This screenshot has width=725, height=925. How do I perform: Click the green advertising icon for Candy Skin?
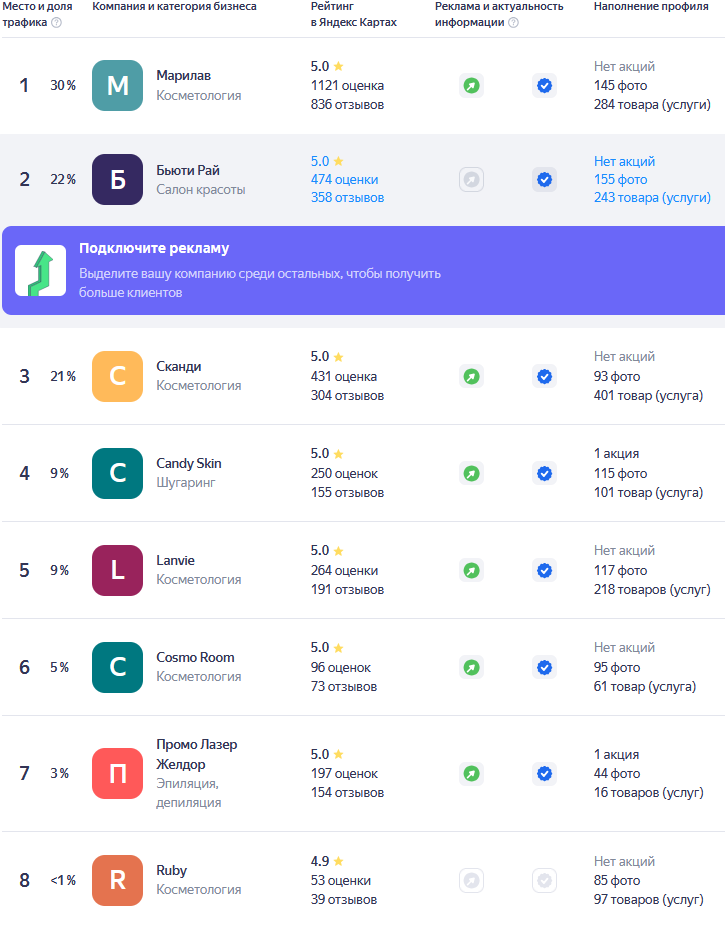471,473
